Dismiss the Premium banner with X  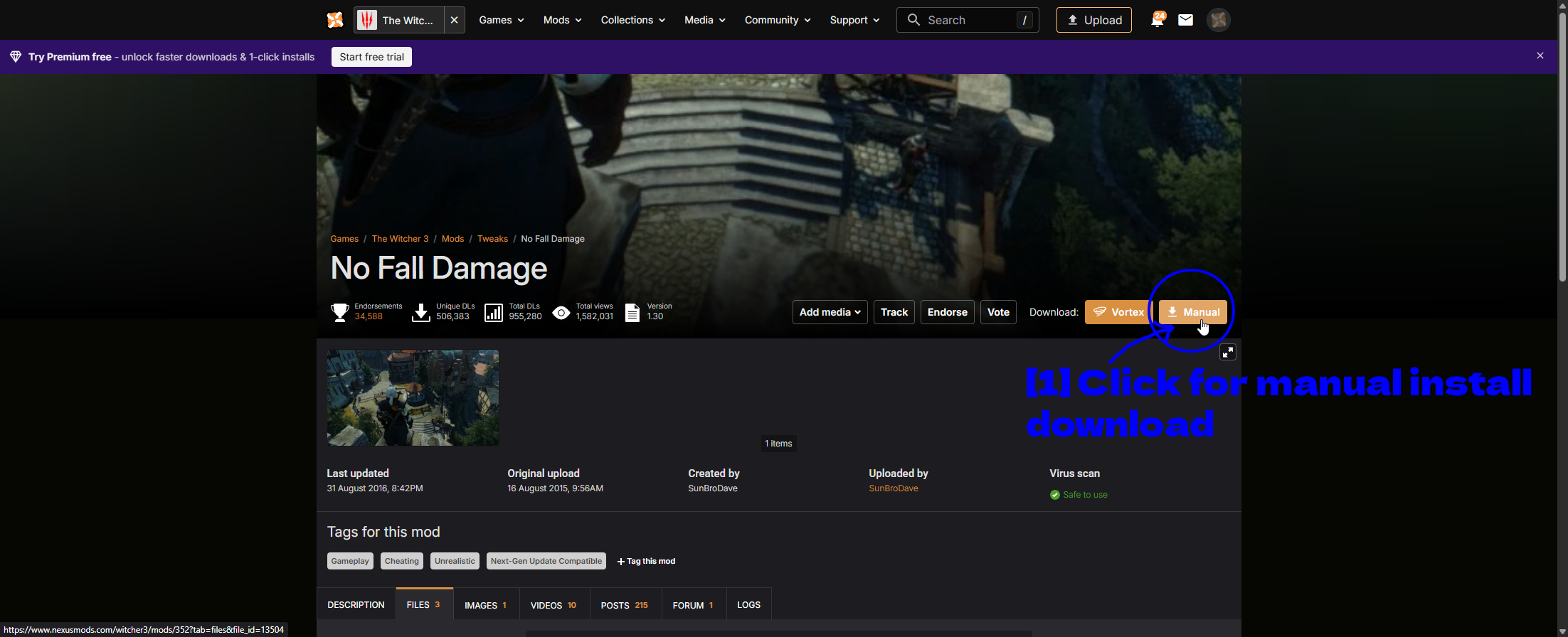1540,55
